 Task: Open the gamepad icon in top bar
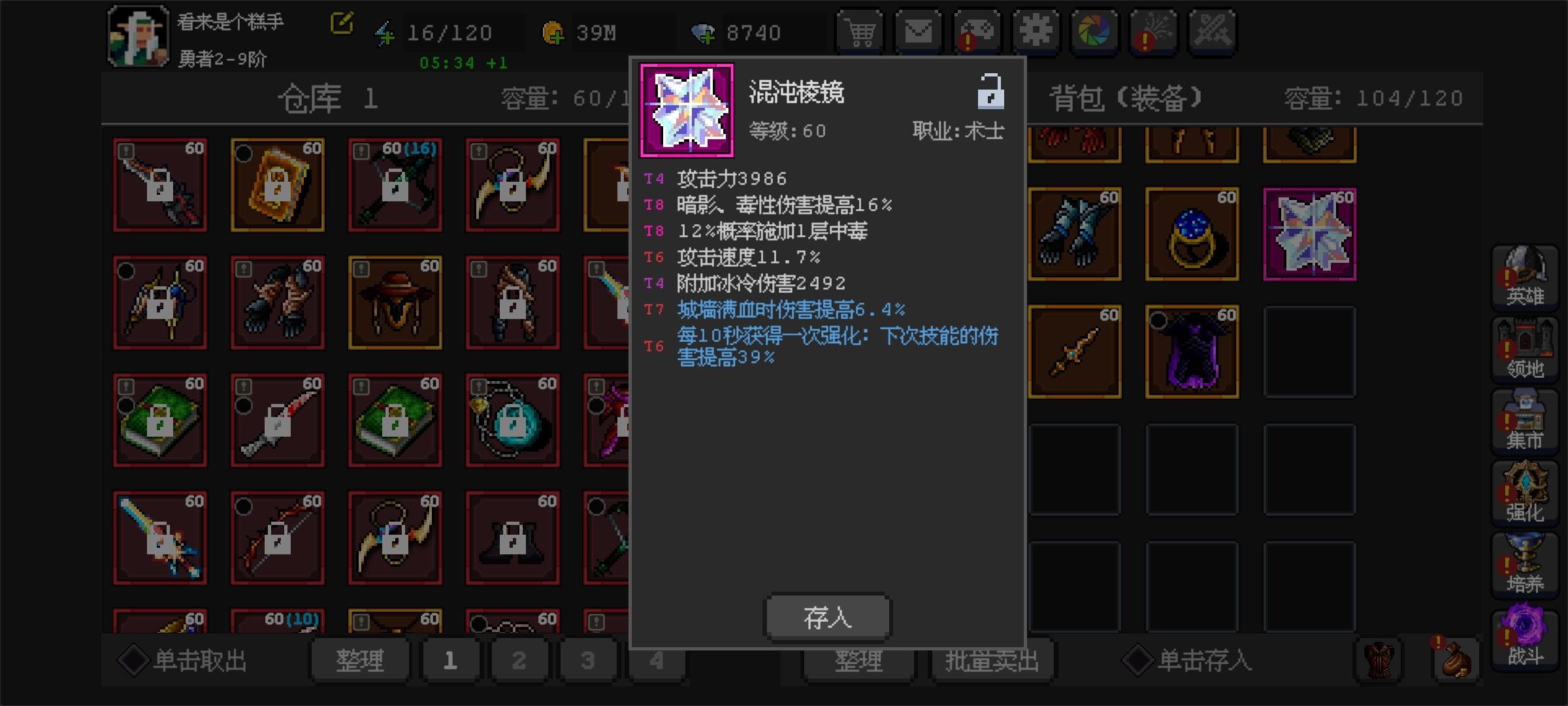tap(977, 31)
